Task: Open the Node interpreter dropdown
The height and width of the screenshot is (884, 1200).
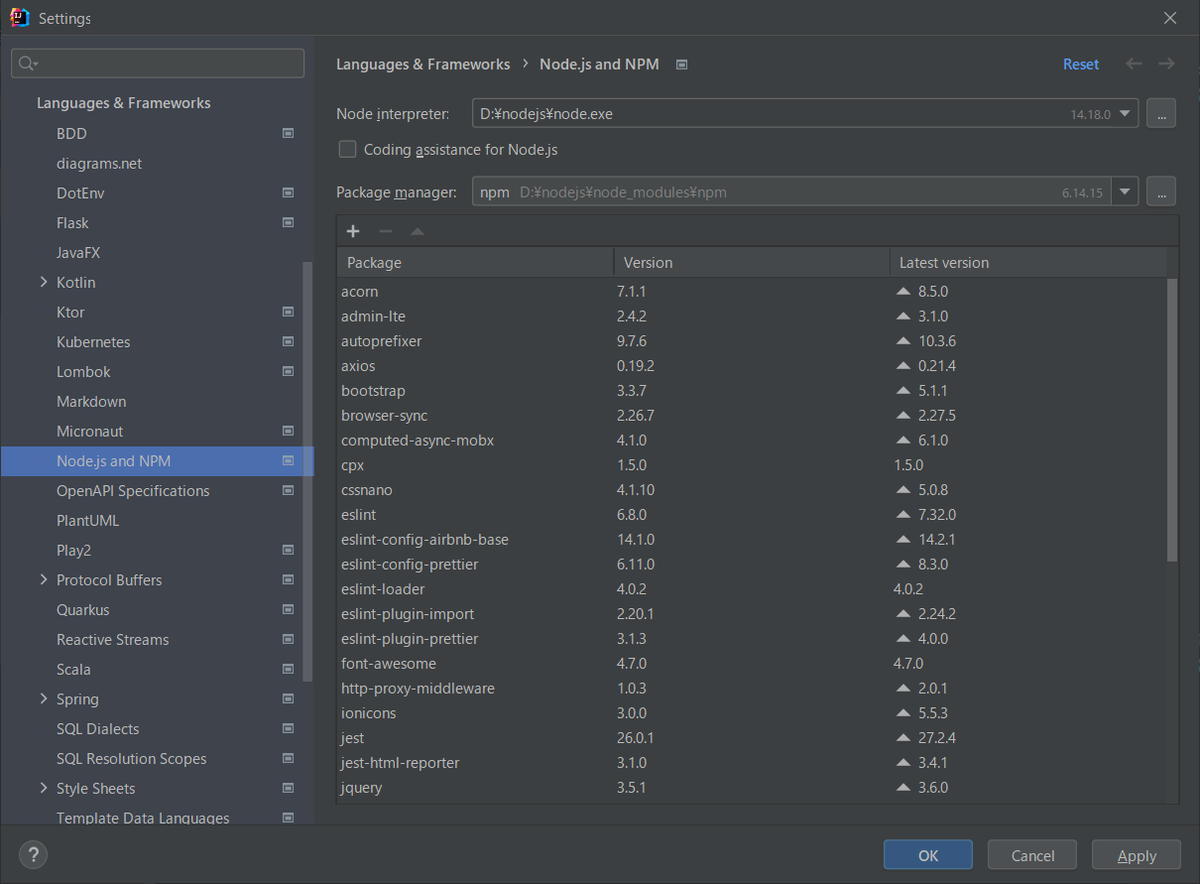Action: tap(1127, 114)
